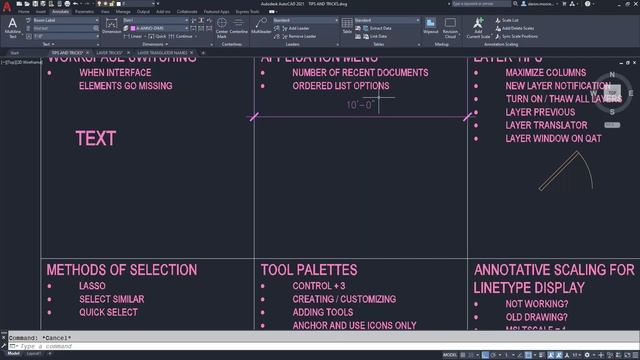640x360 pixels.
Task: Click the Linear dimension tool
Action: [x=133, y=36]
